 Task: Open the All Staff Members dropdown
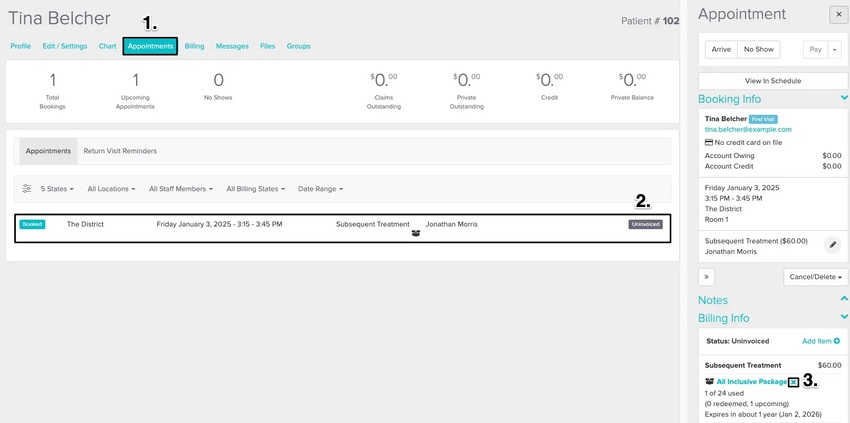point(181,189)
